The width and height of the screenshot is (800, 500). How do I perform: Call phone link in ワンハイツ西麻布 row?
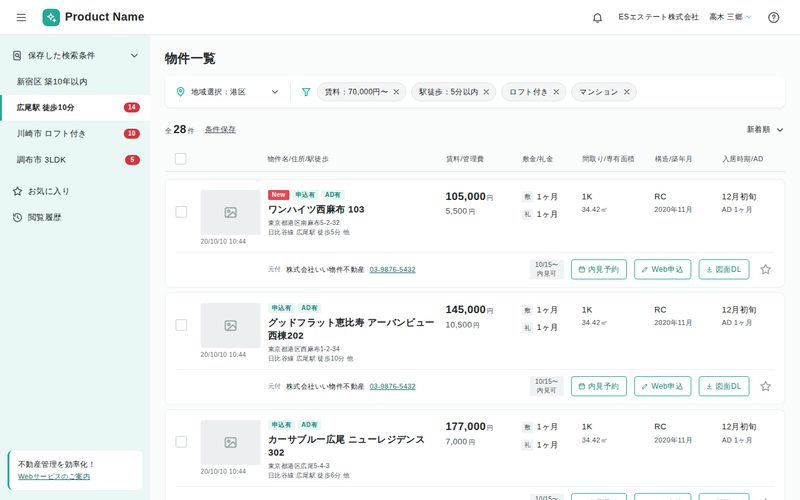[x=392, y=269]
